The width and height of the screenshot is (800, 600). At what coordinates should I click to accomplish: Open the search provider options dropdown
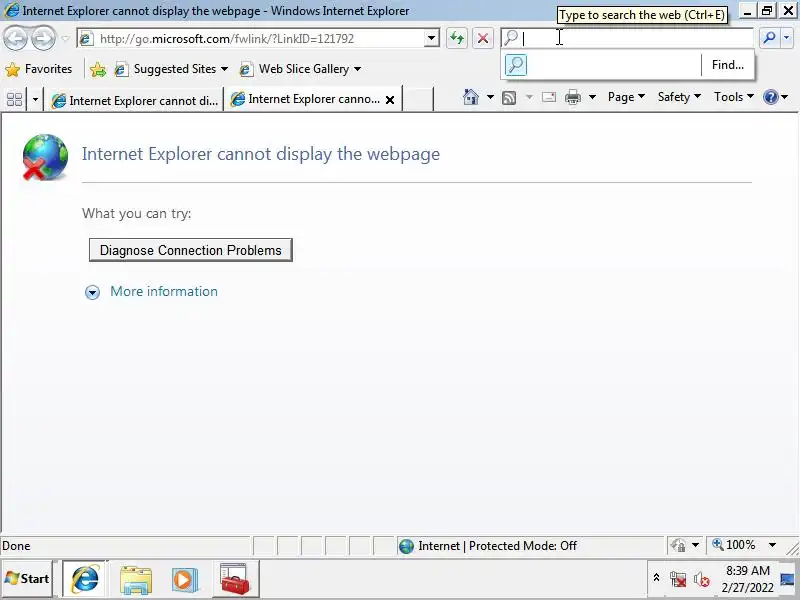[787, 38]
